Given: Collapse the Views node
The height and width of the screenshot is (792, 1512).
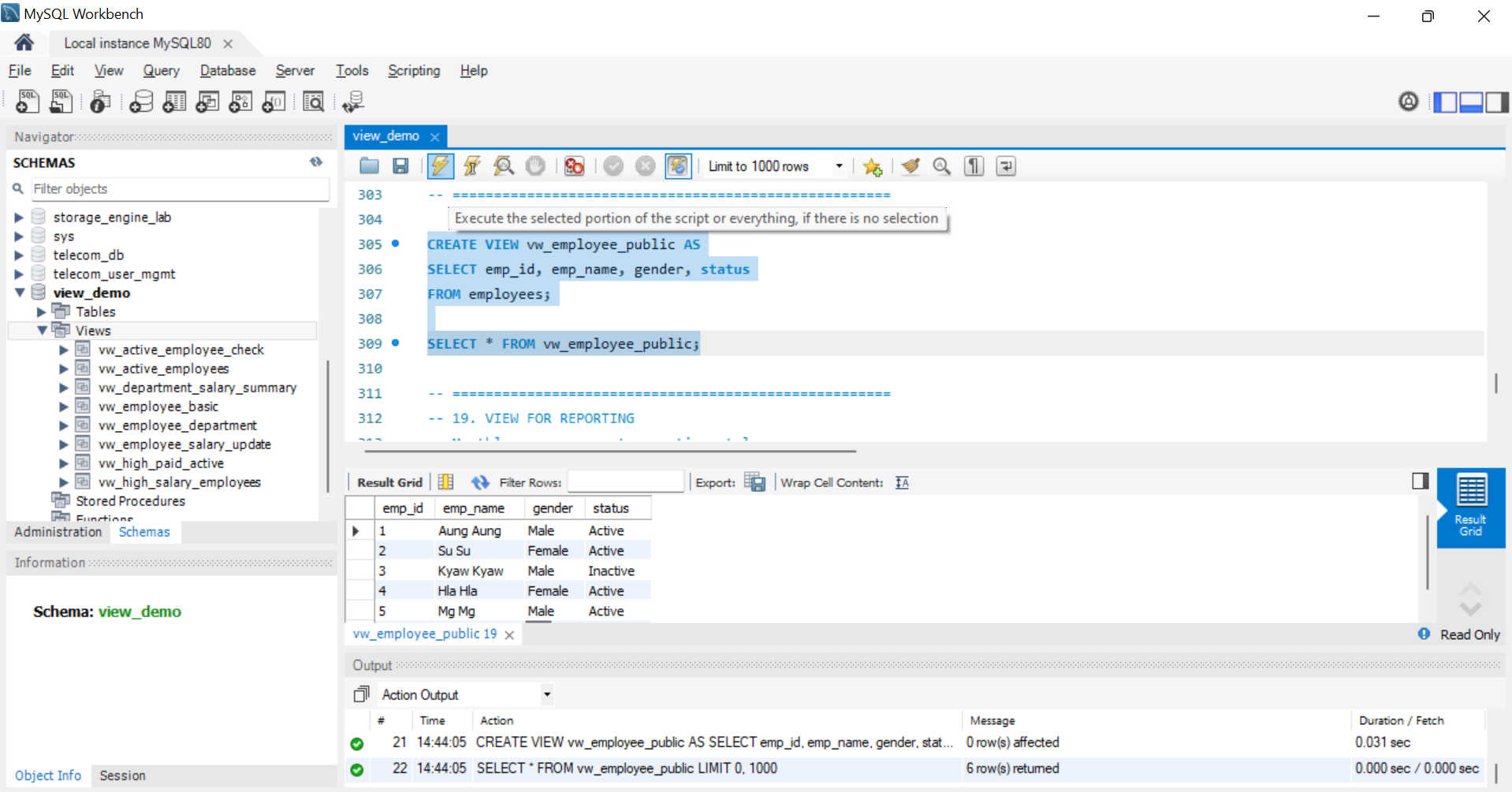Looking at the screenshot, I should (x=42, y=331).
